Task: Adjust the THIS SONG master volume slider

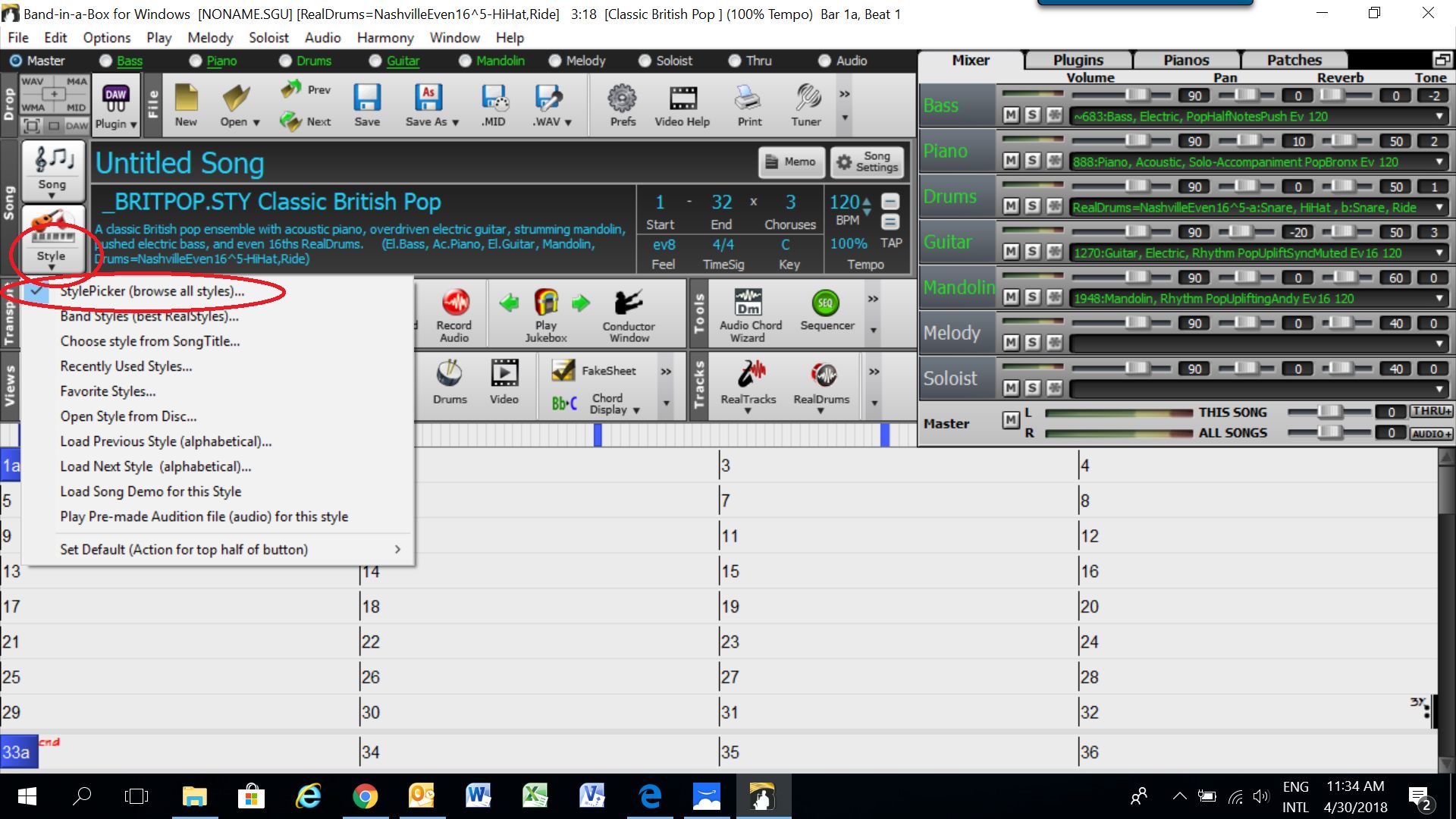Action: (x=1329, y=411)
